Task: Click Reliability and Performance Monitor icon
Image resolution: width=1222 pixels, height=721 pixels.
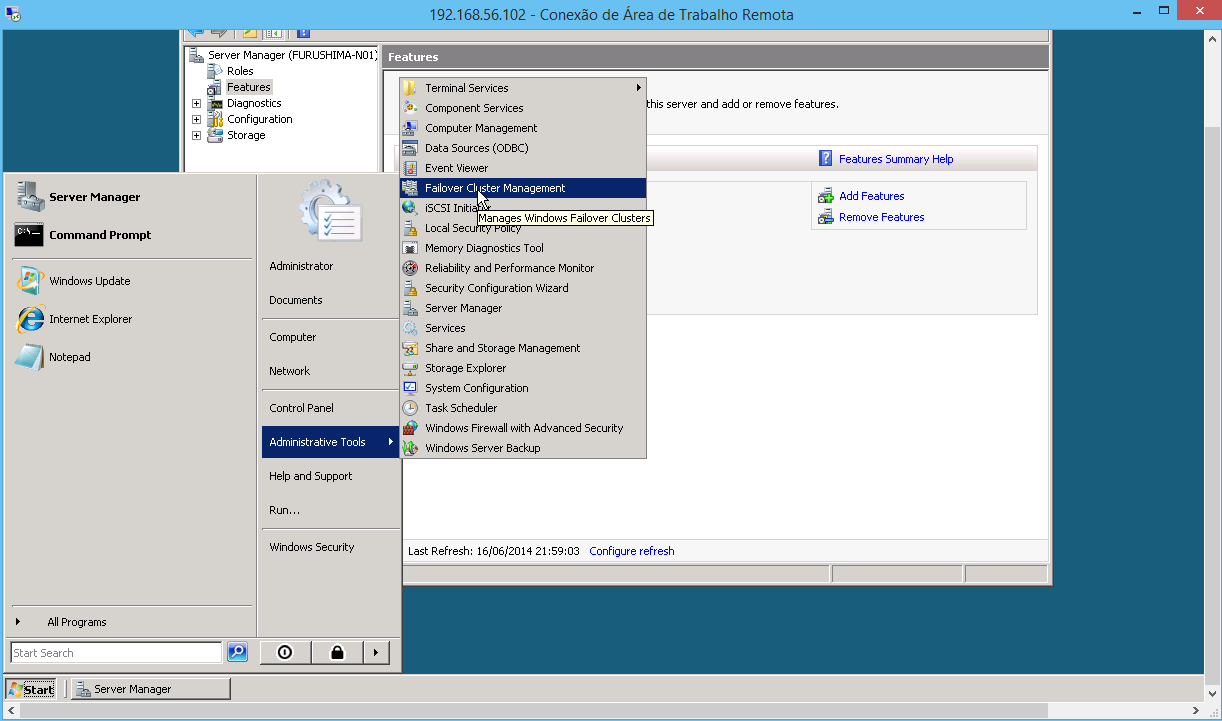Action: tap(409, 268)
